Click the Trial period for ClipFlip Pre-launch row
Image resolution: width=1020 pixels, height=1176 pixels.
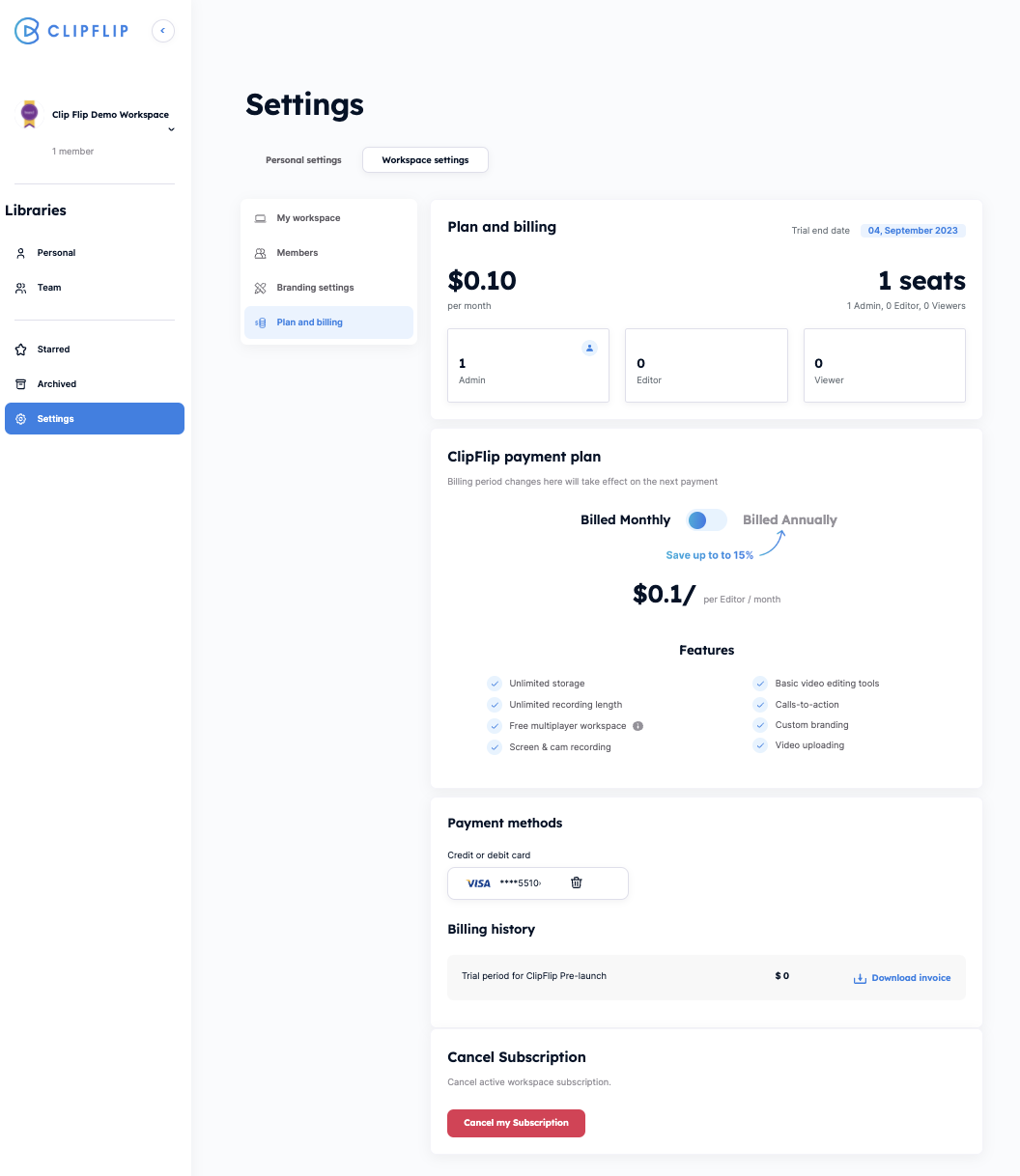[x=706, y=977]
